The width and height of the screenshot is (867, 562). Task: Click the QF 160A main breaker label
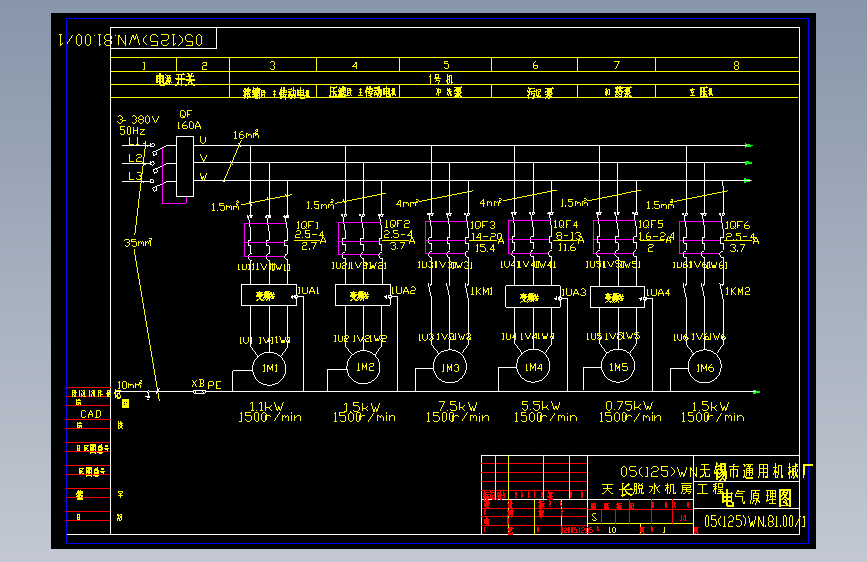coord(189,119)
